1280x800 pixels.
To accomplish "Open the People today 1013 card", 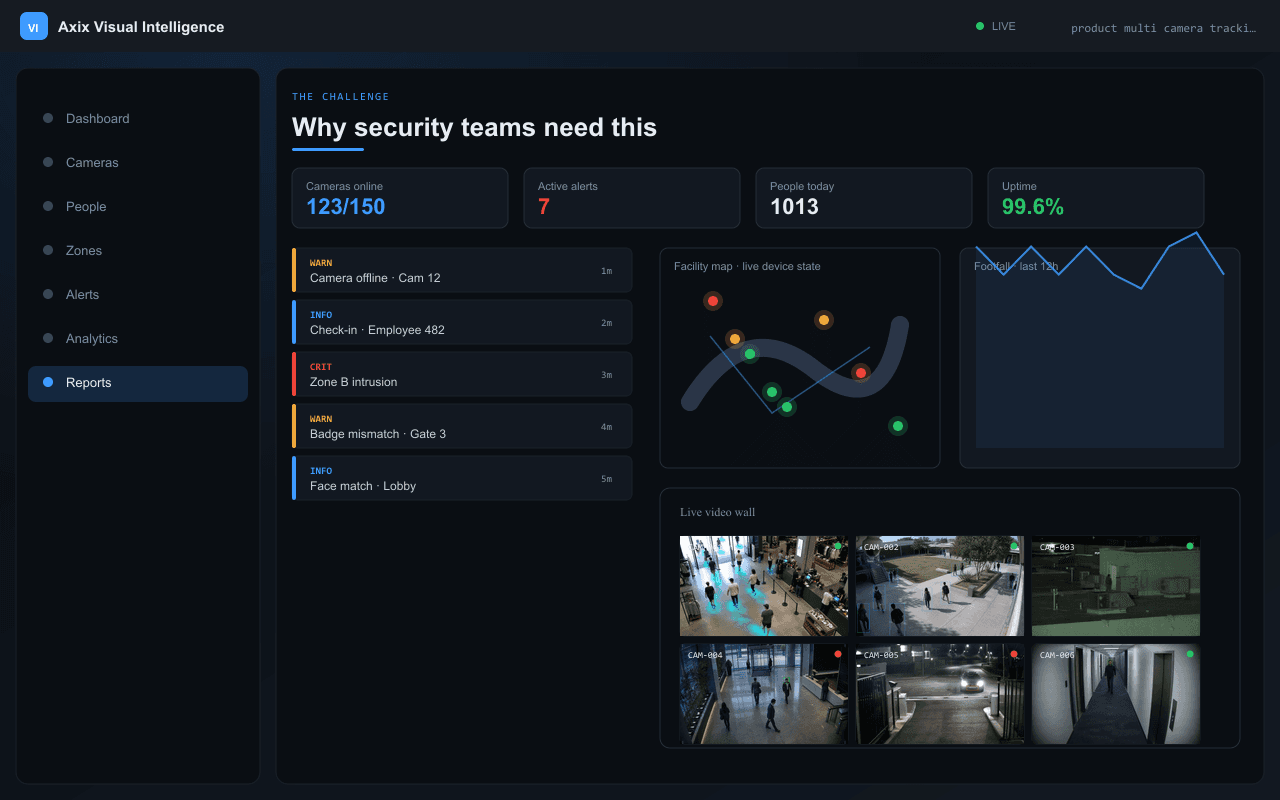I will (x=864, y=198).
